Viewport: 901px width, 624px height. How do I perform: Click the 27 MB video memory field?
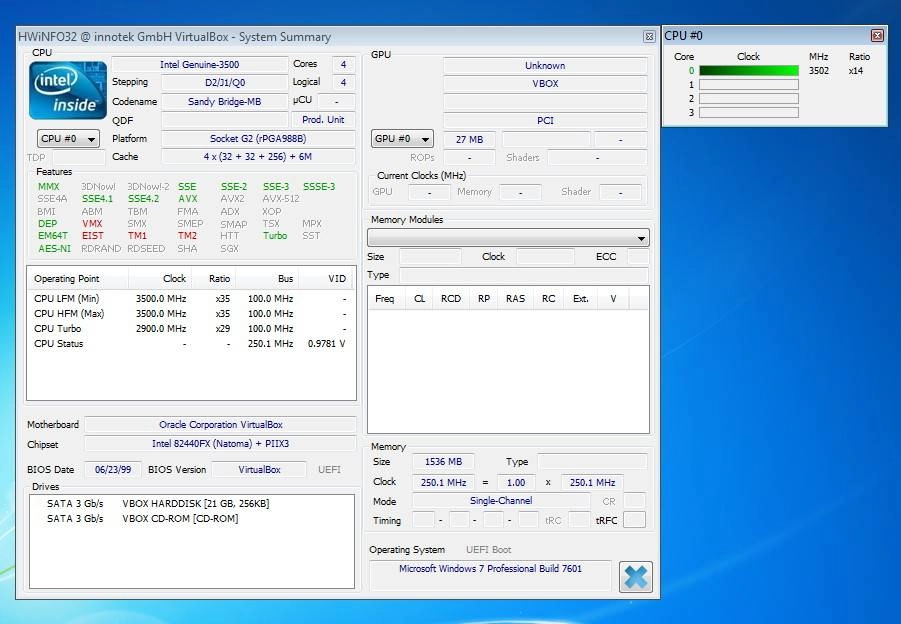(469, 139)
